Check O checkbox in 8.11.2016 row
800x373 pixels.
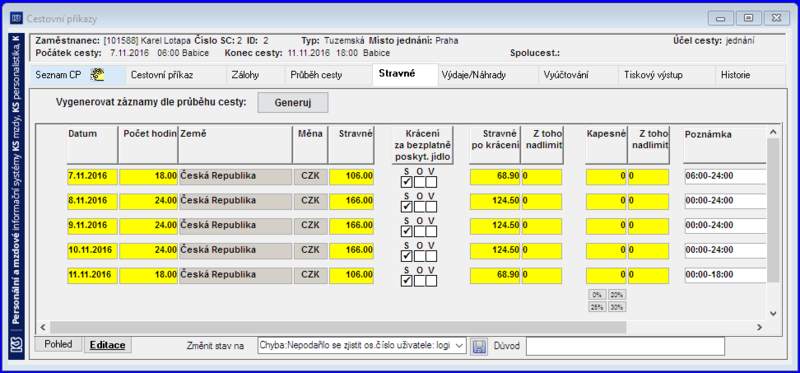419,207
